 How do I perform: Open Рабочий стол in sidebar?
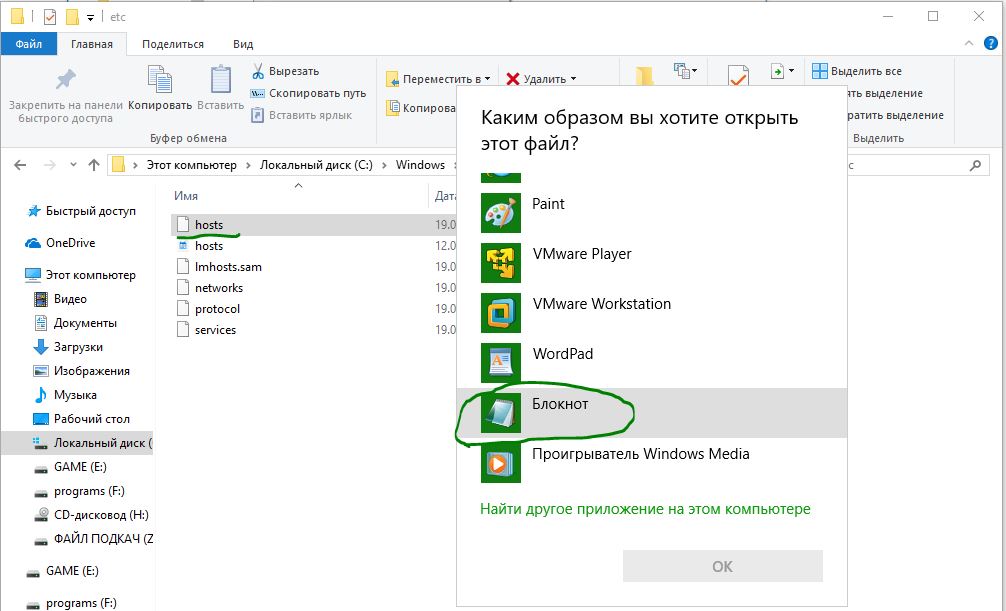coord(81,418)
